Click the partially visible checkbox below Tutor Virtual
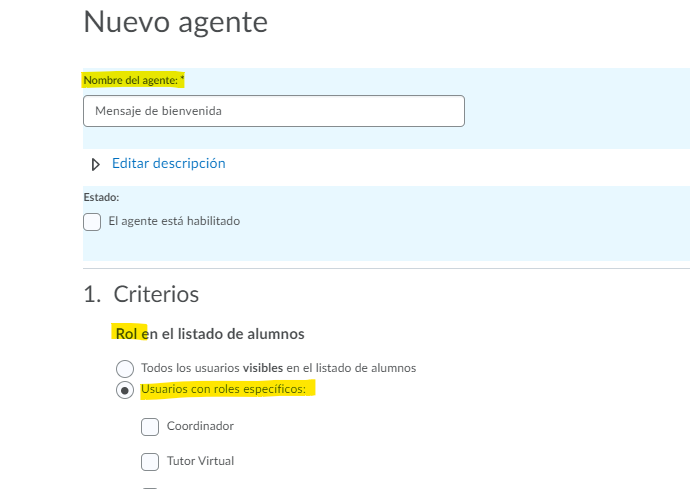 (150, 487)
